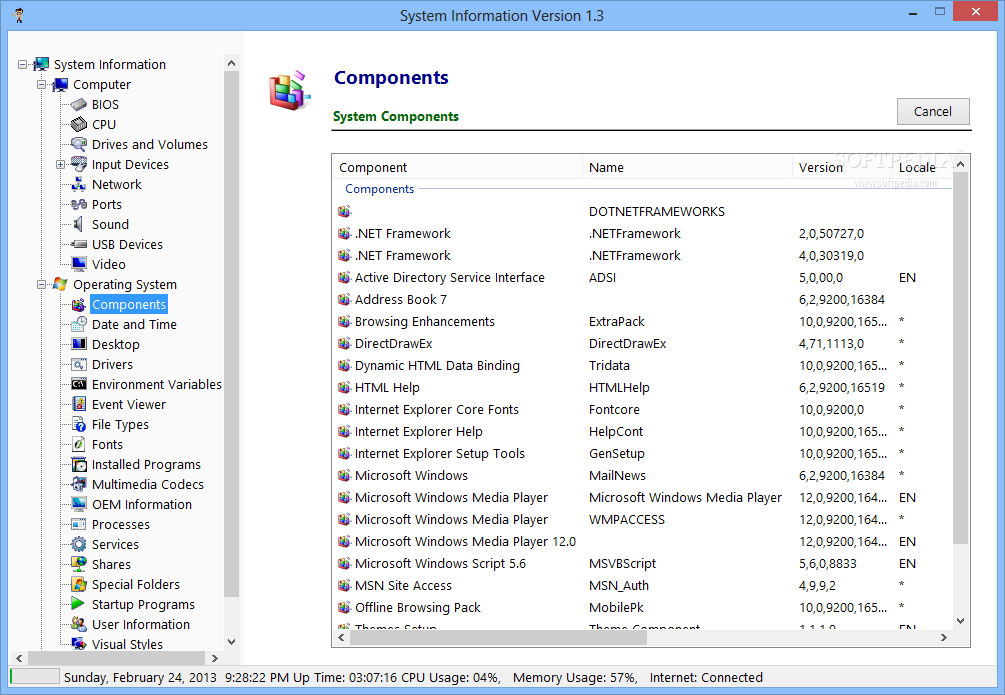Select the Computer tree item
The height and width of the screenshot is (695, 1005).
[x=102, y=85]
